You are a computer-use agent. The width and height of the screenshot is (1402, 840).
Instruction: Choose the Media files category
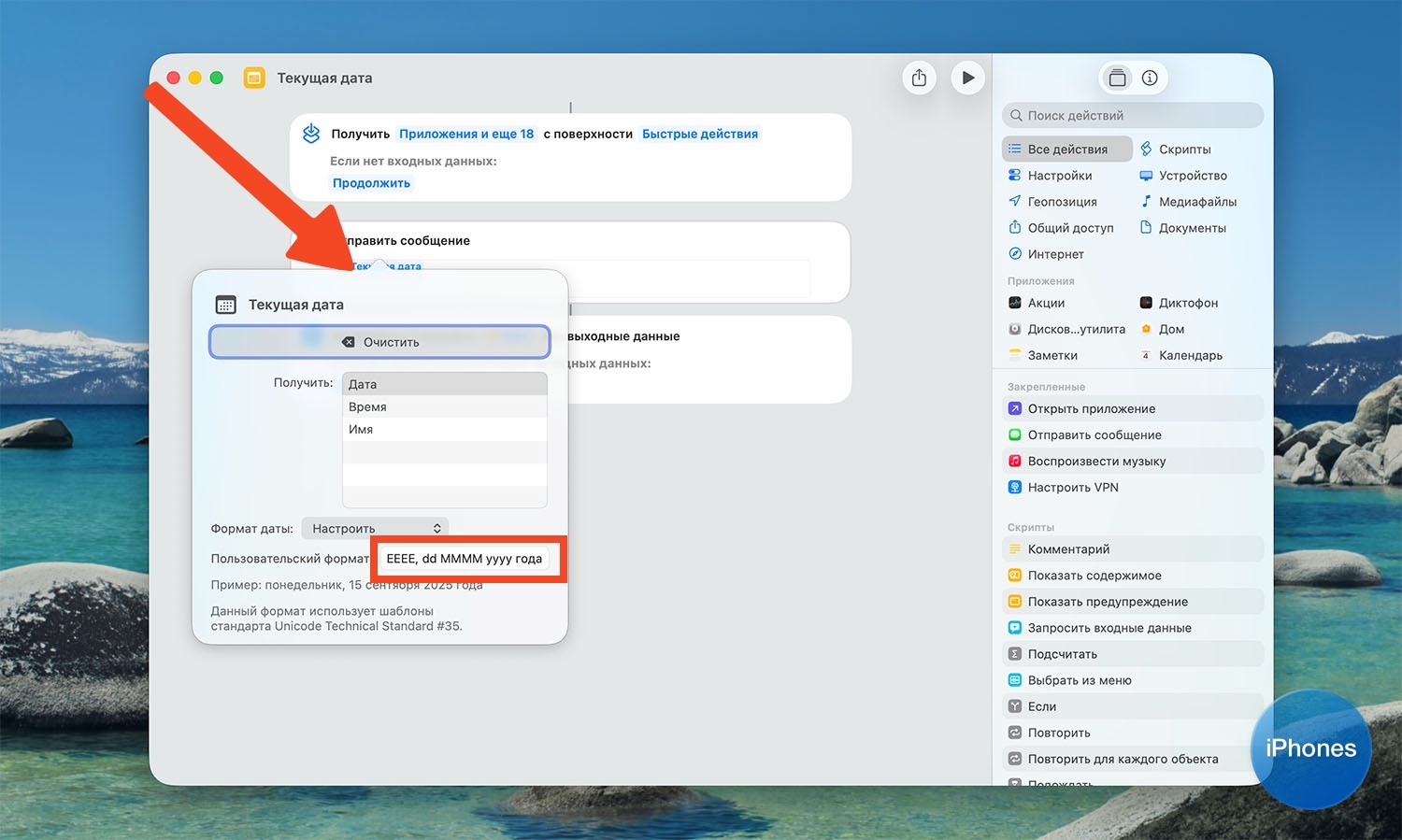tap(1196, 202)
